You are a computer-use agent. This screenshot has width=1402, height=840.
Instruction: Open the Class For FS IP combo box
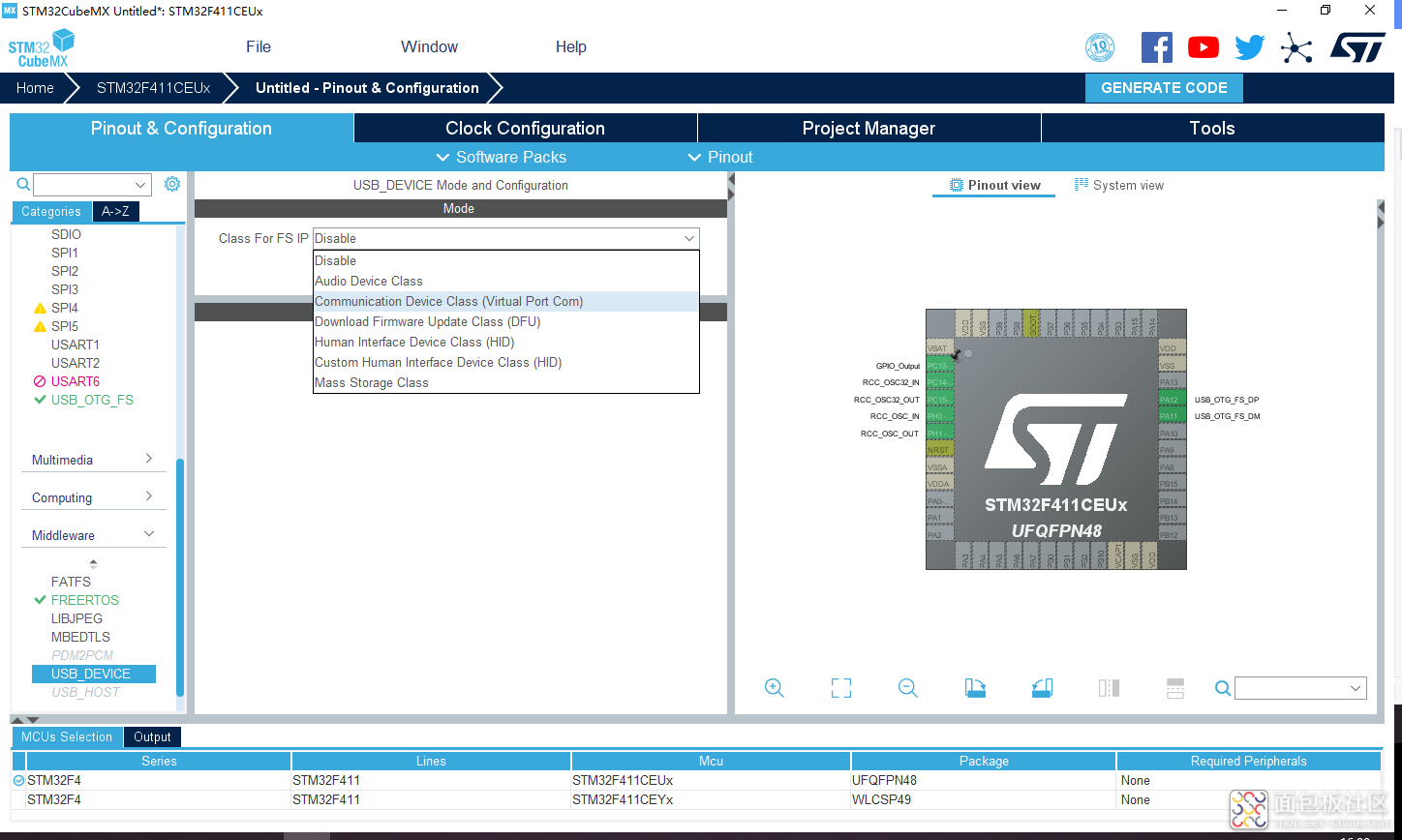pos(505,238)
